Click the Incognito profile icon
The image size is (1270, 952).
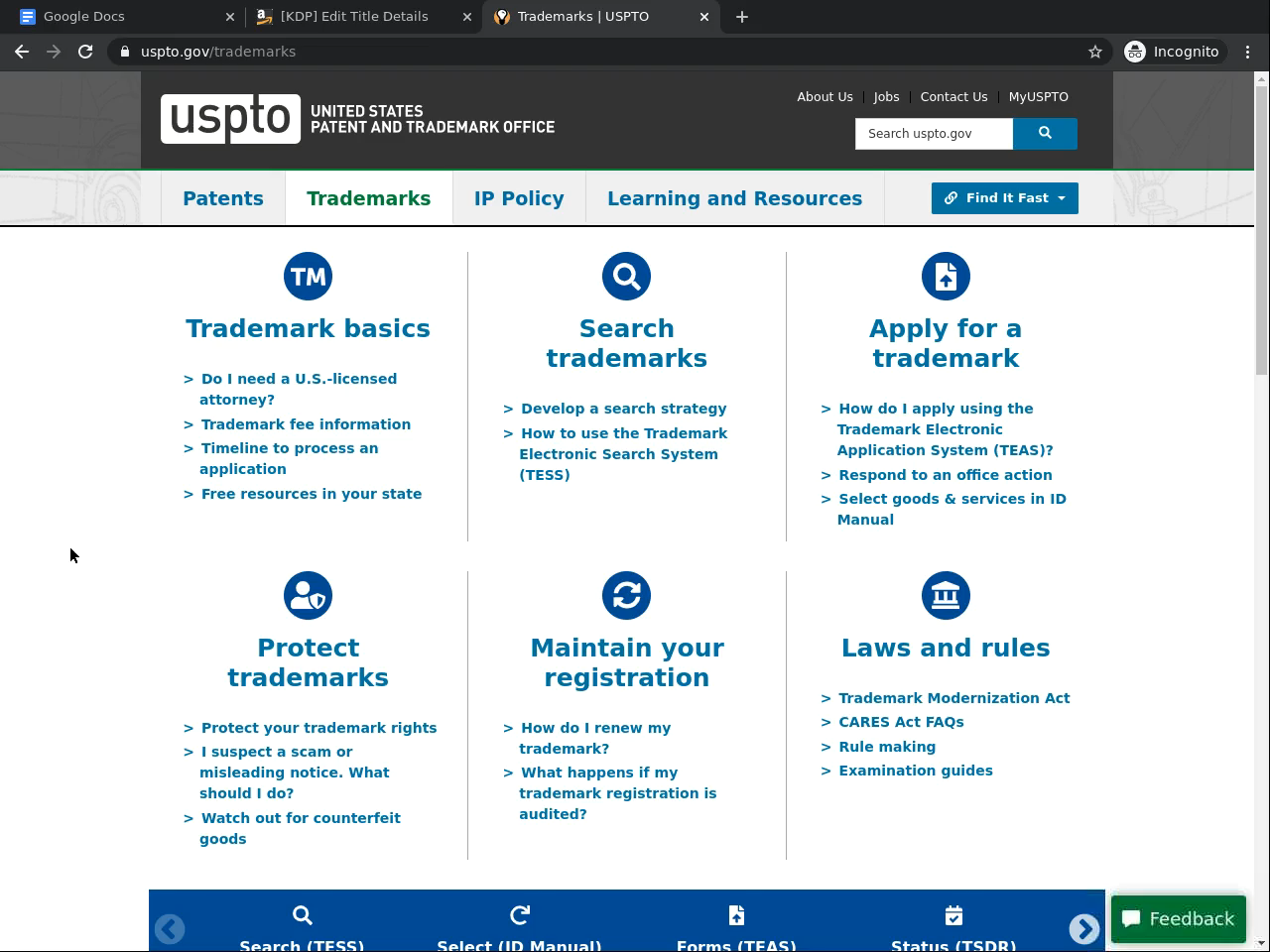[1172, 52]
